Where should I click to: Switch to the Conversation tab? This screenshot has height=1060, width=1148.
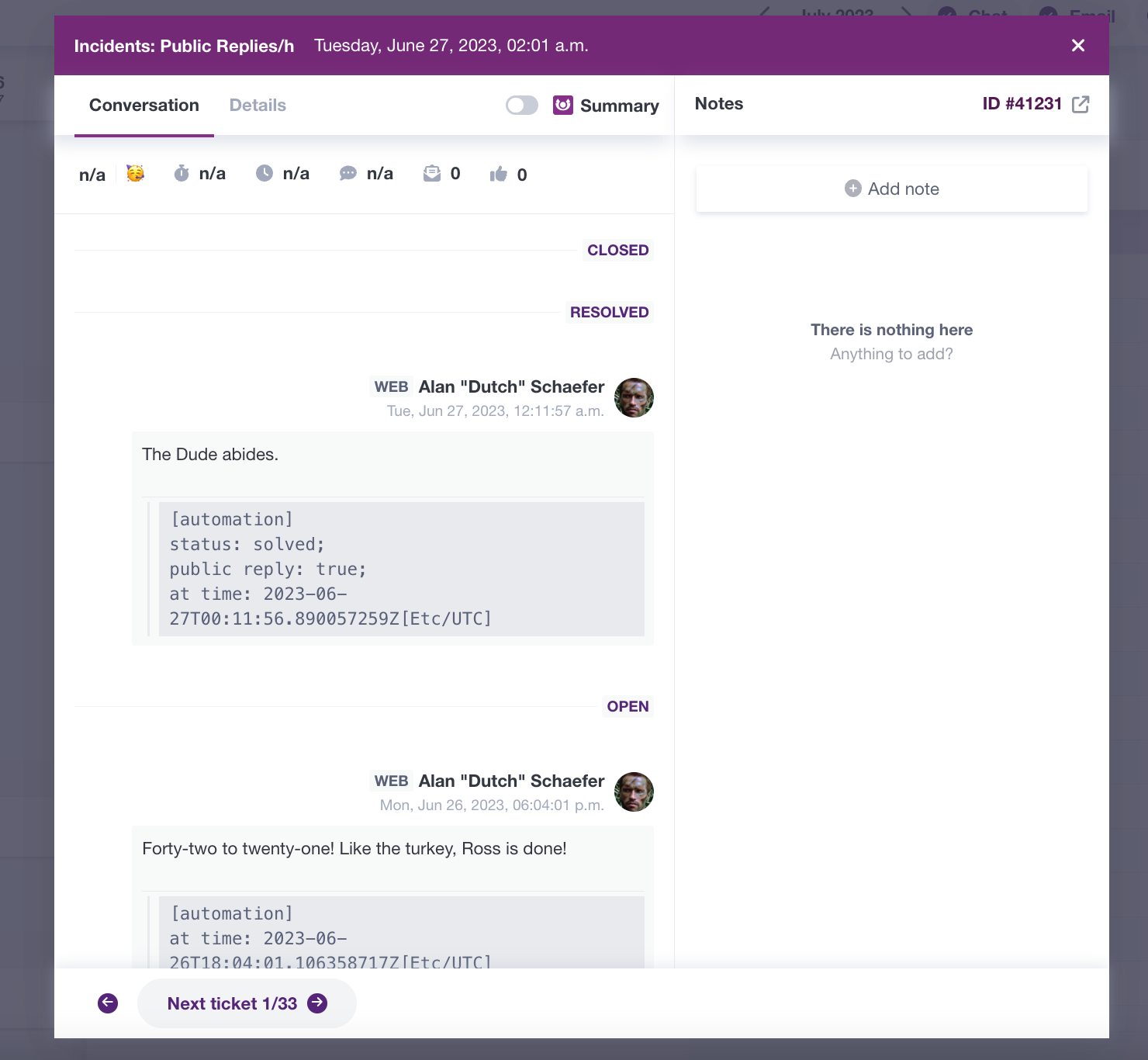(x=144, y=106)
